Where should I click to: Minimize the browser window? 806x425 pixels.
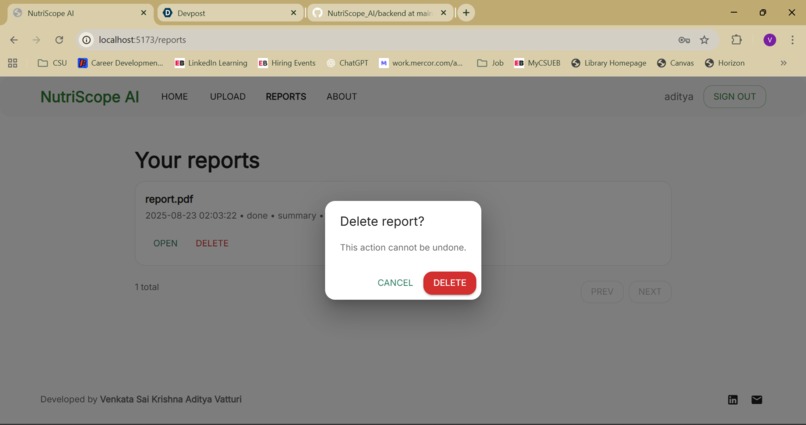tap(734, 12)
